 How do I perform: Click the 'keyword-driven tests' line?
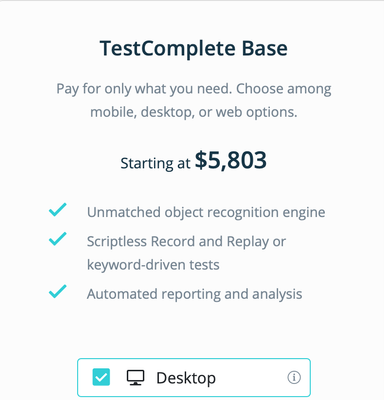point(153,265)
